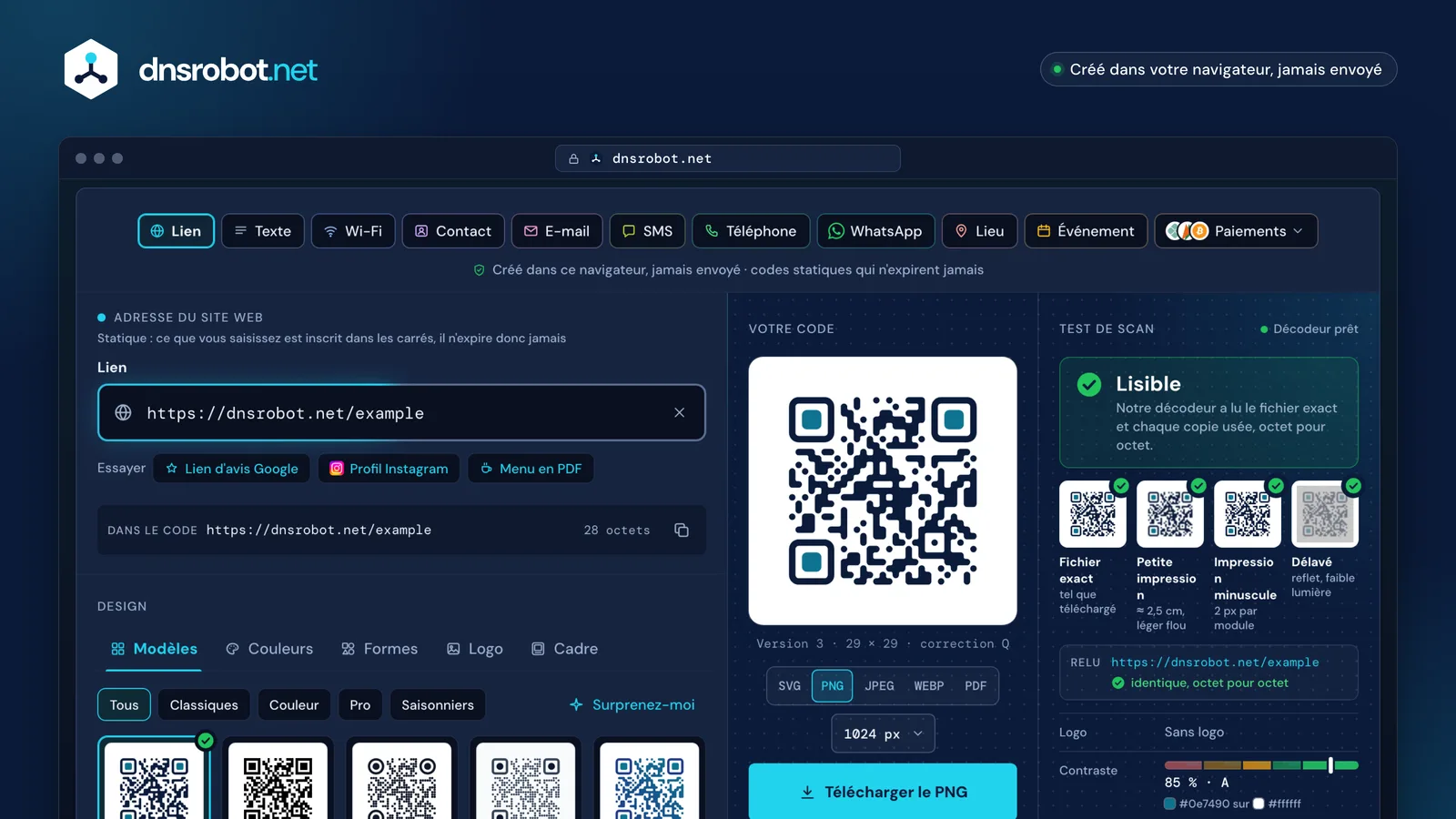Click the #ffffff color swatch
The image size is (1456, 819).
click(x=1259, y=804)
